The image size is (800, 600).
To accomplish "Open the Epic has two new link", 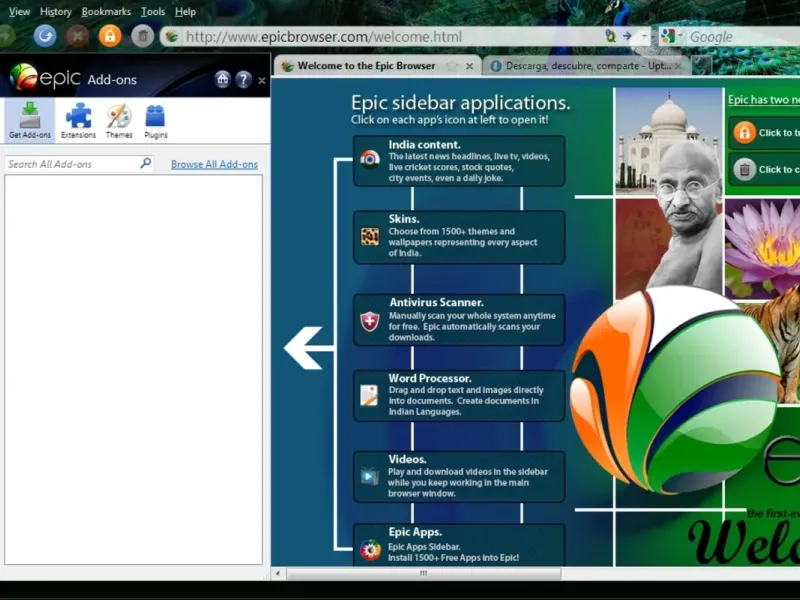I will (764, 99).
